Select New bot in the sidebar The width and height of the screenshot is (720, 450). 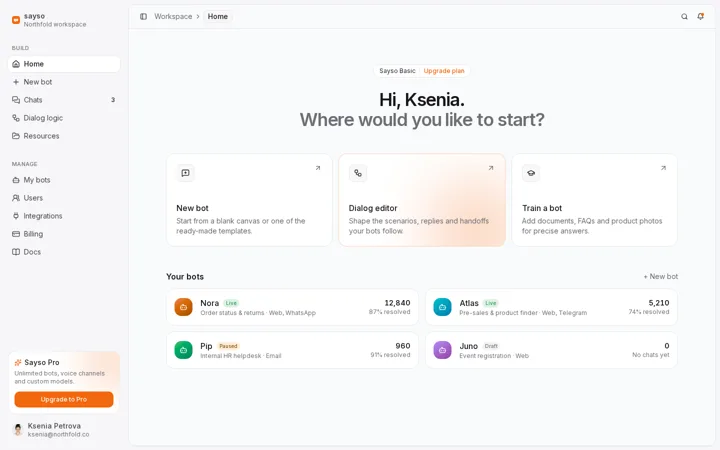tap(64, 82)
